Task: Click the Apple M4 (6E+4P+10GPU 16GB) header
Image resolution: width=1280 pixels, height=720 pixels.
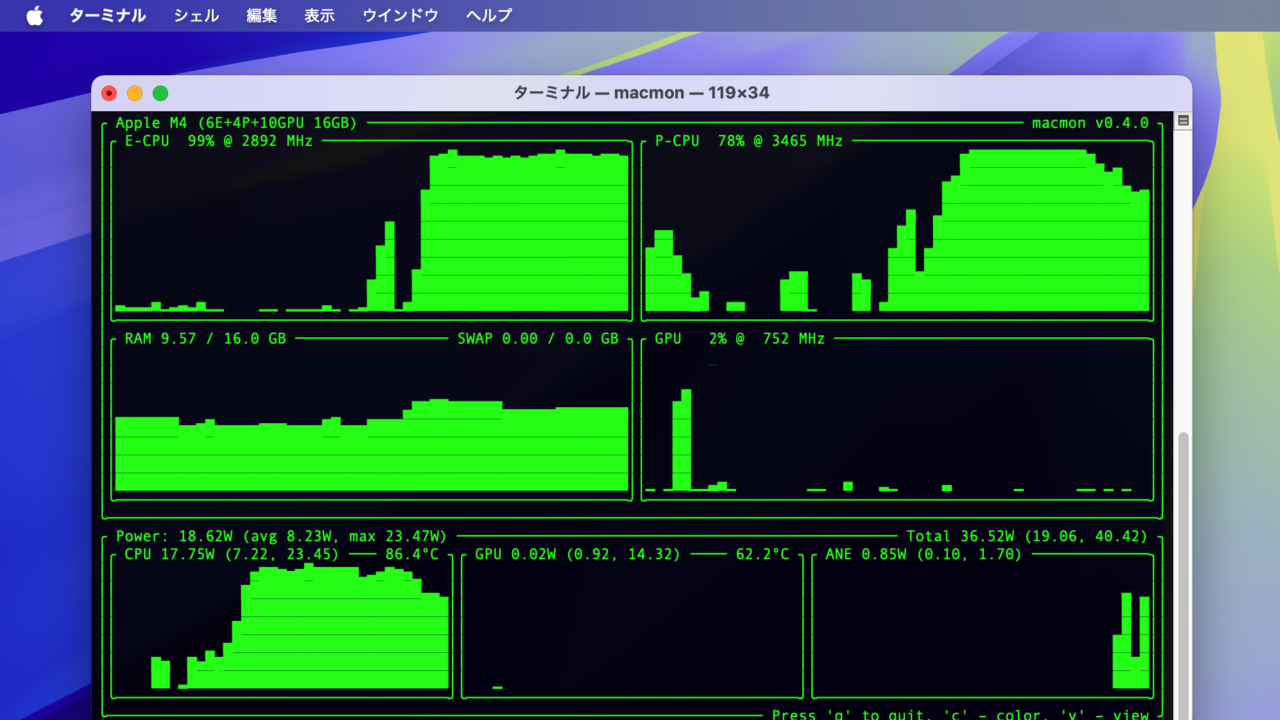Action: tap(236, 123)
